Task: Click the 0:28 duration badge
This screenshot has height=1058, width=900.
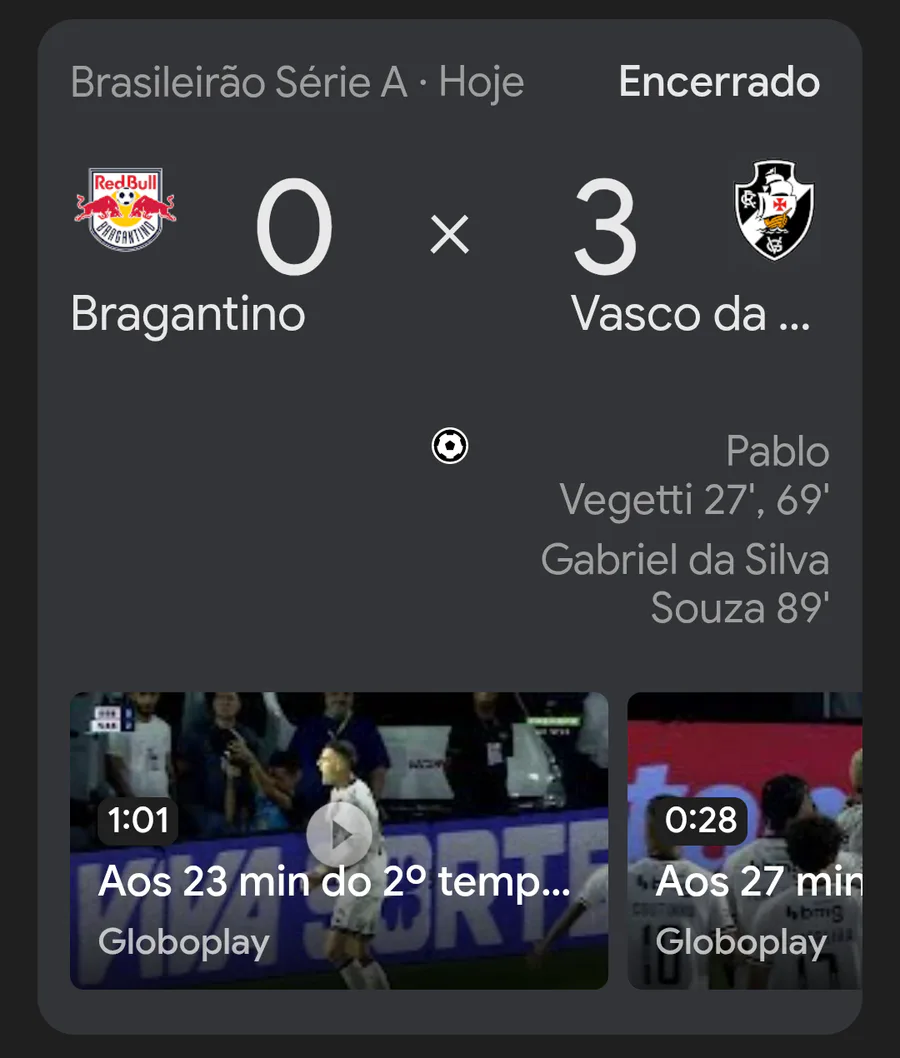Action: pyautogui.click(x=702, y=821)
